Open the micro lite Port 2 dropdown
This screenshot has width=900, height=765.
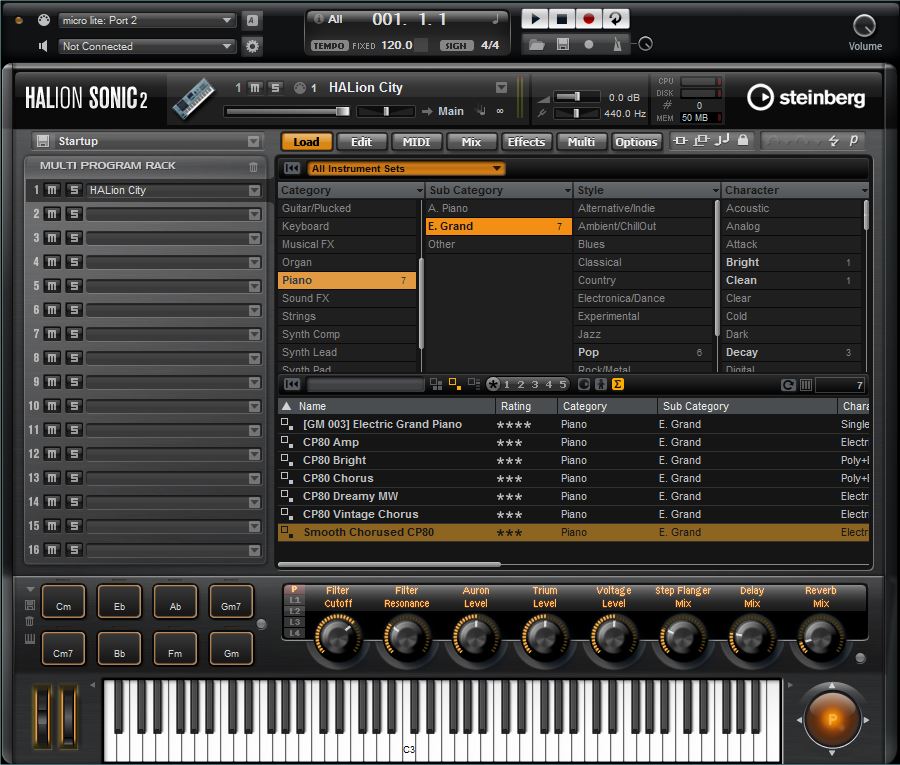point(147,20)
